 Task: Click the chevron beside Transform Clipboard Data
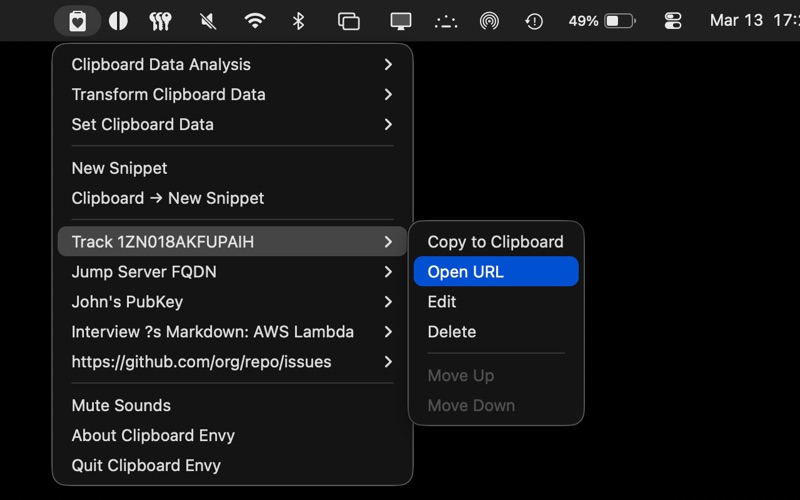pos(388,94)
